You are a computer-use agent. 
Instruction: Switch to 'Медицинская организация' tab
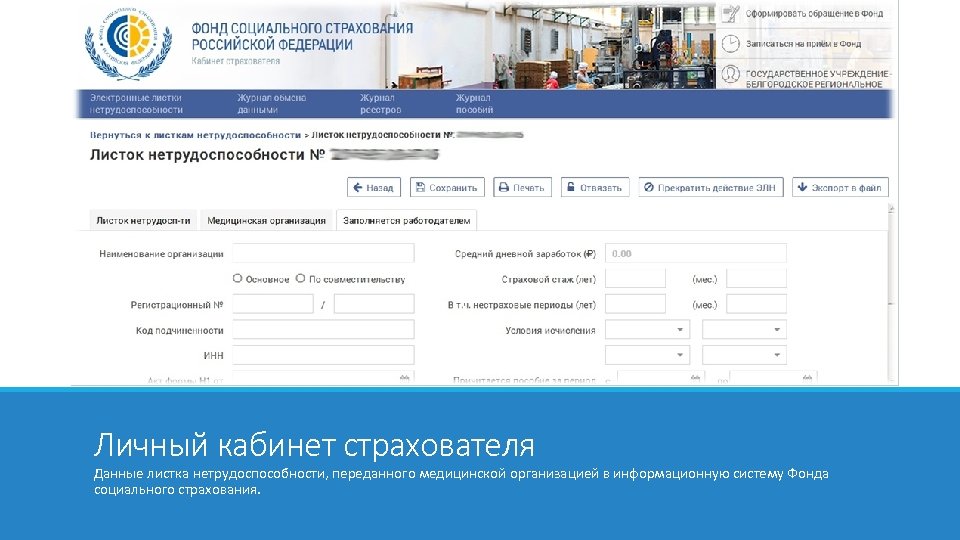(x=266, y=220)
